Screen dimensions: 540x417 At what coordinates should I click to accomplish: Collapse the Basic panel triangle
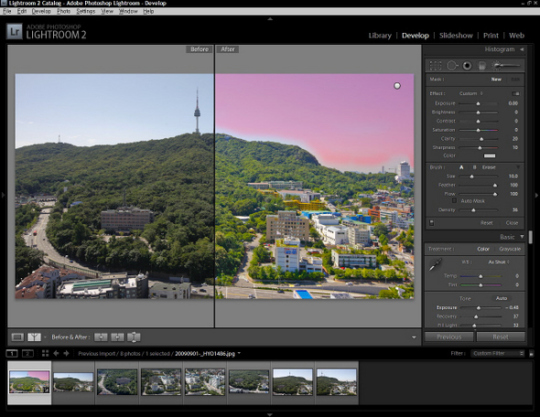click(x=522, y=237)
